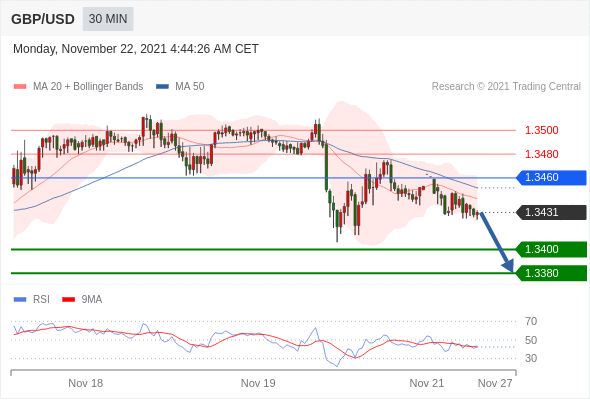Click the Research © 2021 Trading Central credit

(506, 87)
